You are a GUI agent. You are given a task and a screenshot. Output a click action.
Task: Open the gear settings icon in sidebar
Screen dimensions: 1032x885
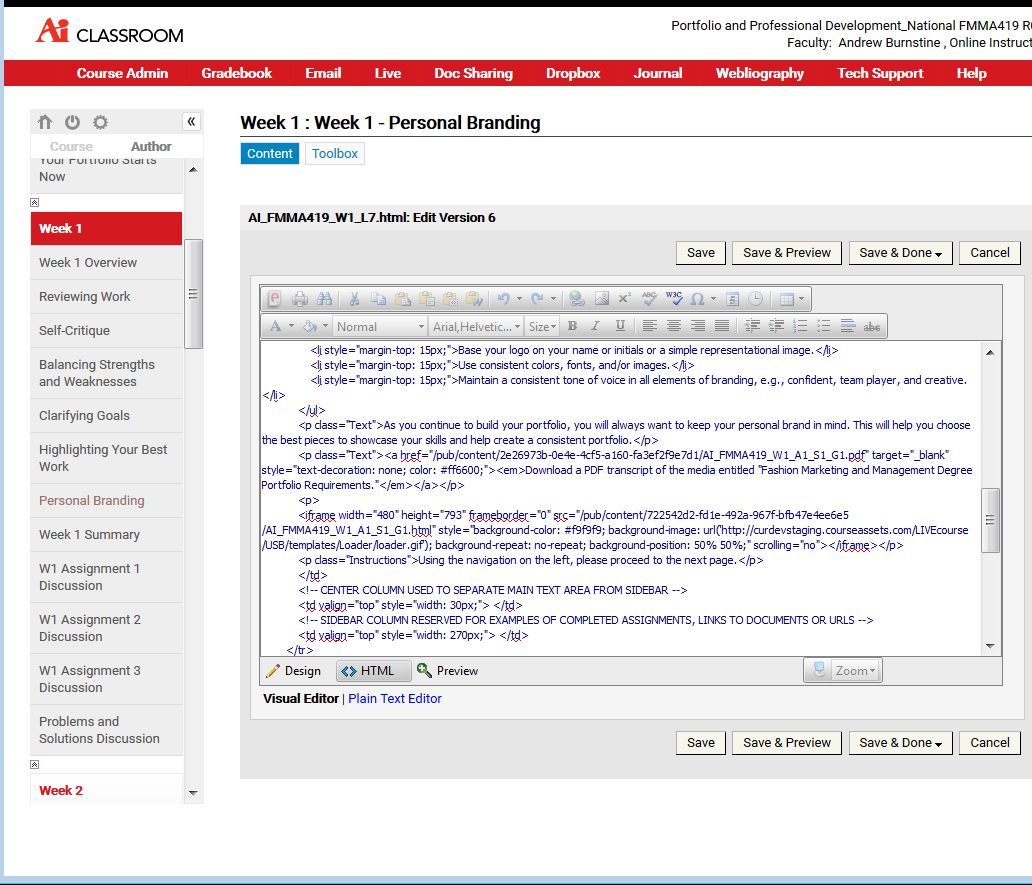click(x=100, y=122)
